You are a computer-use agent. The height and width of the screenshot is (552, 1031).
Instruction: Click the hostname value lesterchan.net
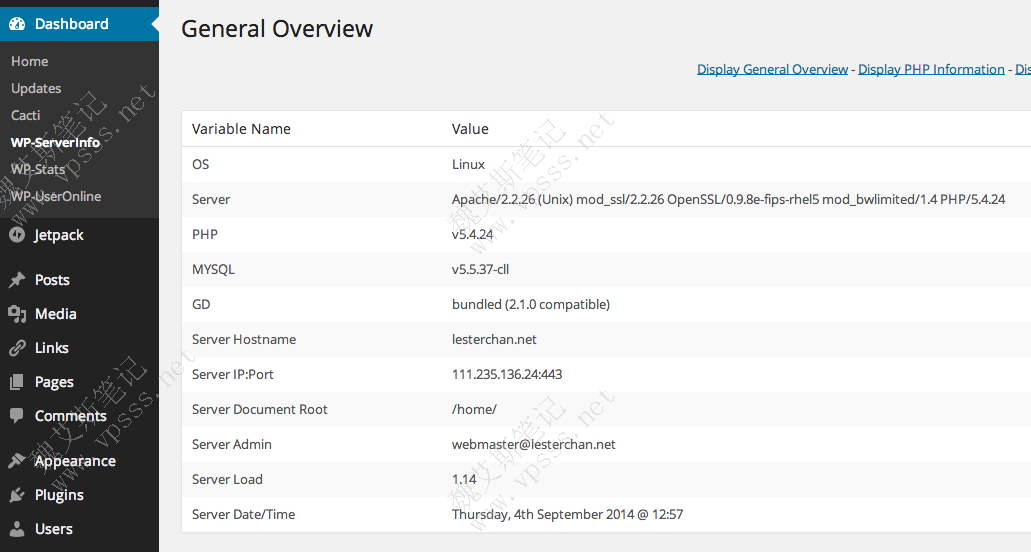pos(494,340)
